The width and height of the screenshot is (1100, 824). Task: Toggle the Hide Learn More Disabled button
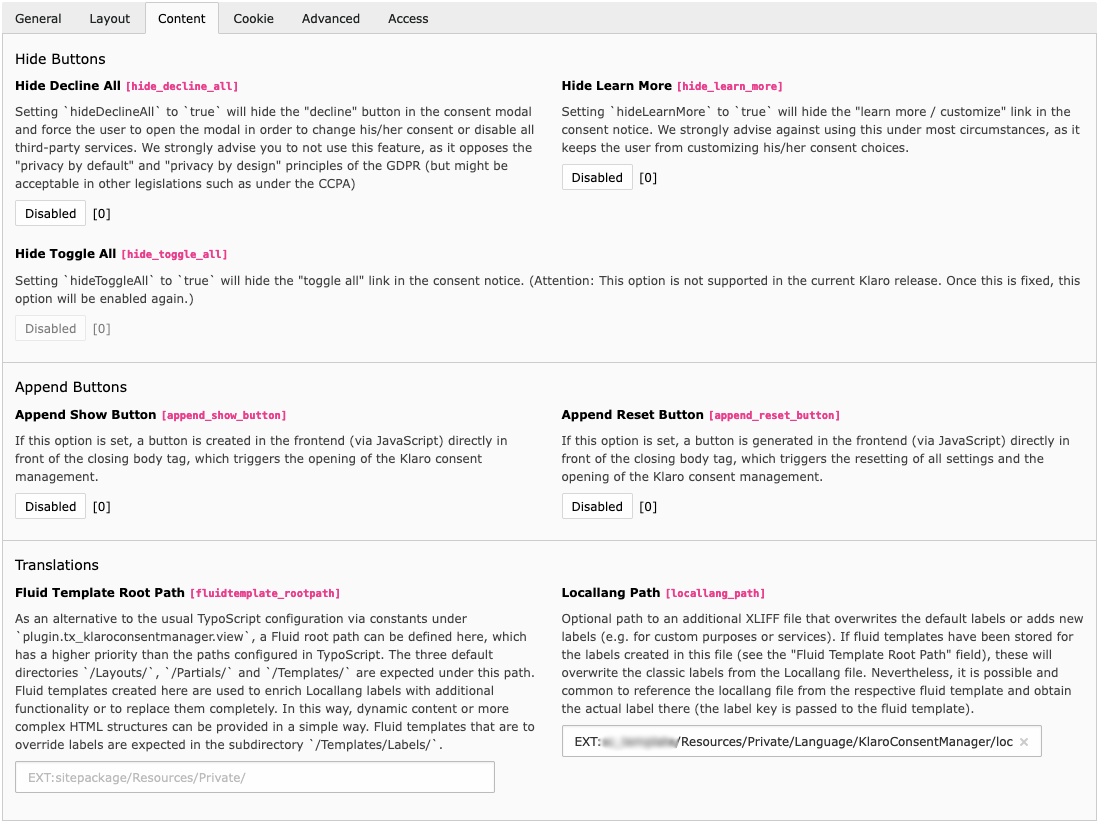click(597, 177)
